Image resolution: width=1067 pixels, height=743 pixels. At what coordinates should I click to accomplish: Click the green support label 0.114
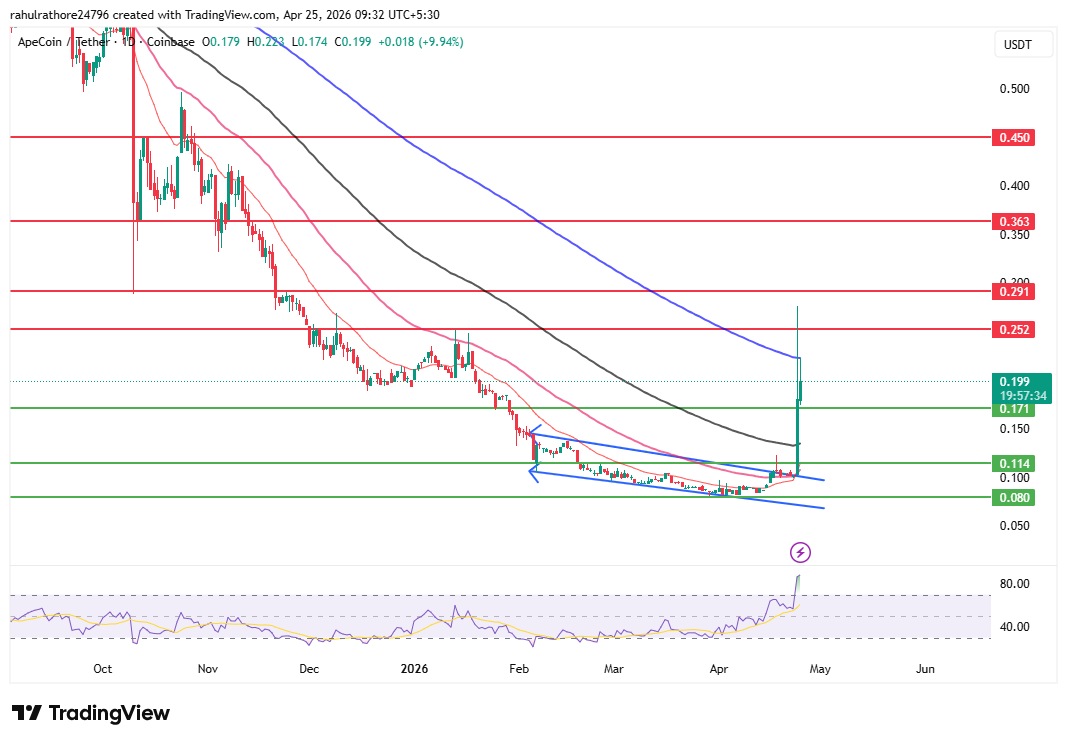(x=1014, y=464)
